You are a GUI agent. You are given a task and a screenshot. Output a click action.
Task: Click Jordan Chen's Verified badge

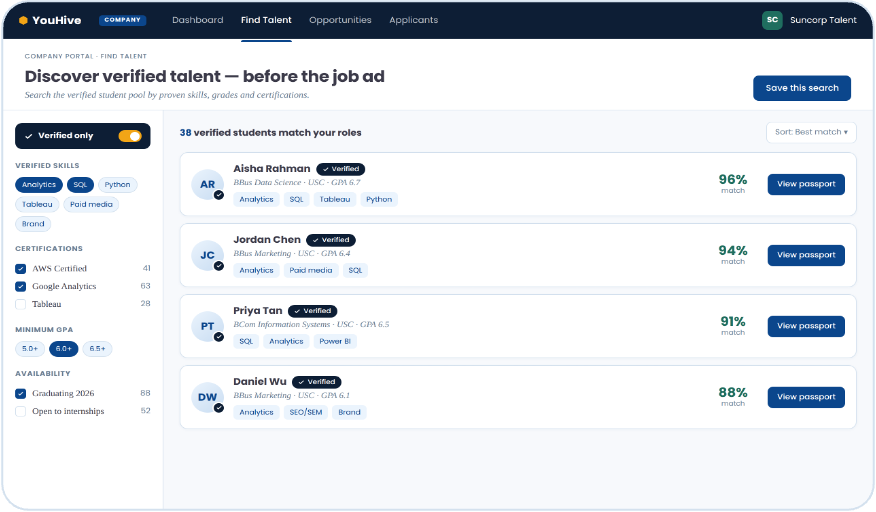pos(331,240)
